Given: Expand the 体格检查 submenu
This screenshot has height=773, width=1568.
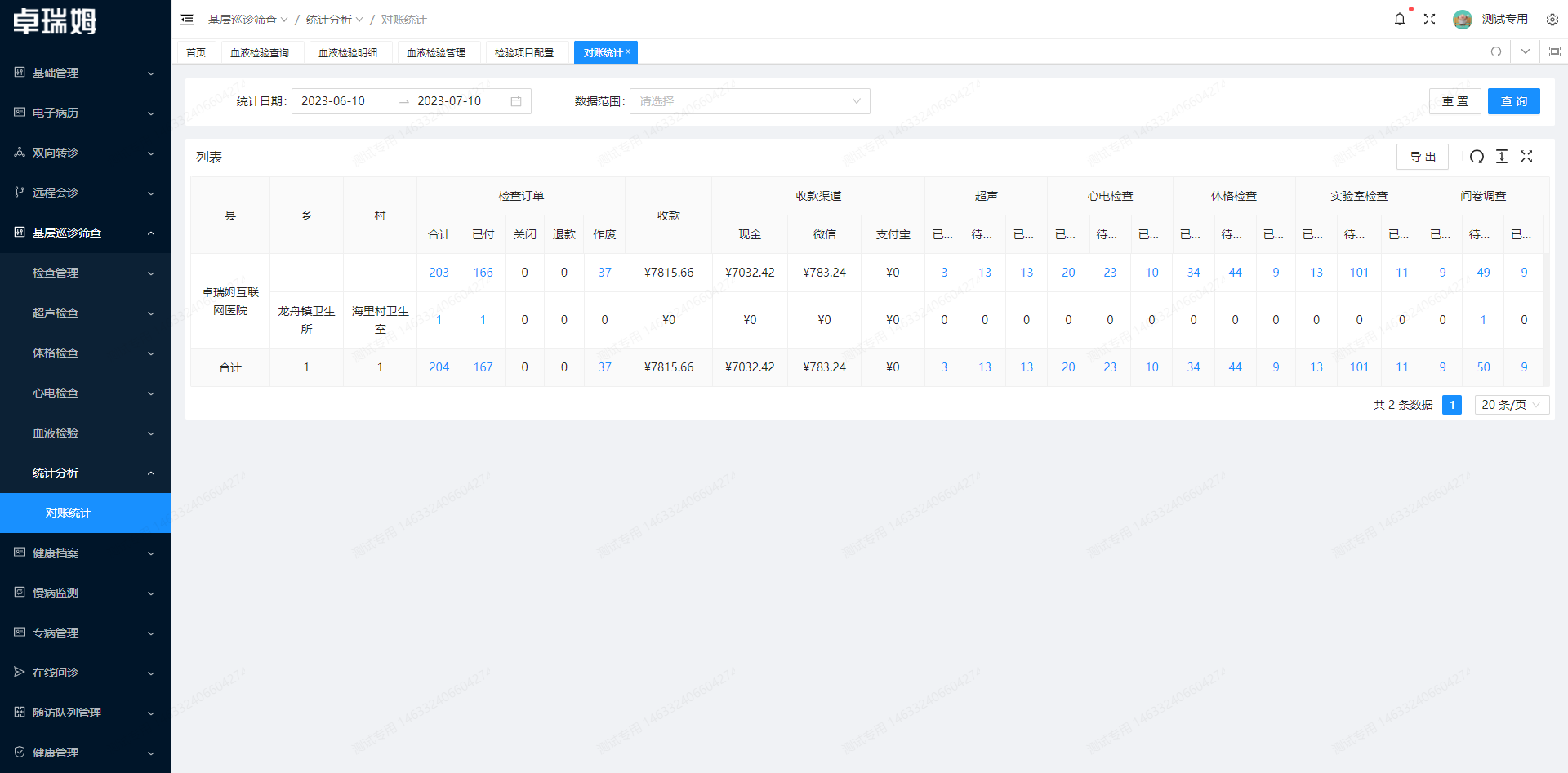Looking at the screenshot, I should [x=86, y=353].
